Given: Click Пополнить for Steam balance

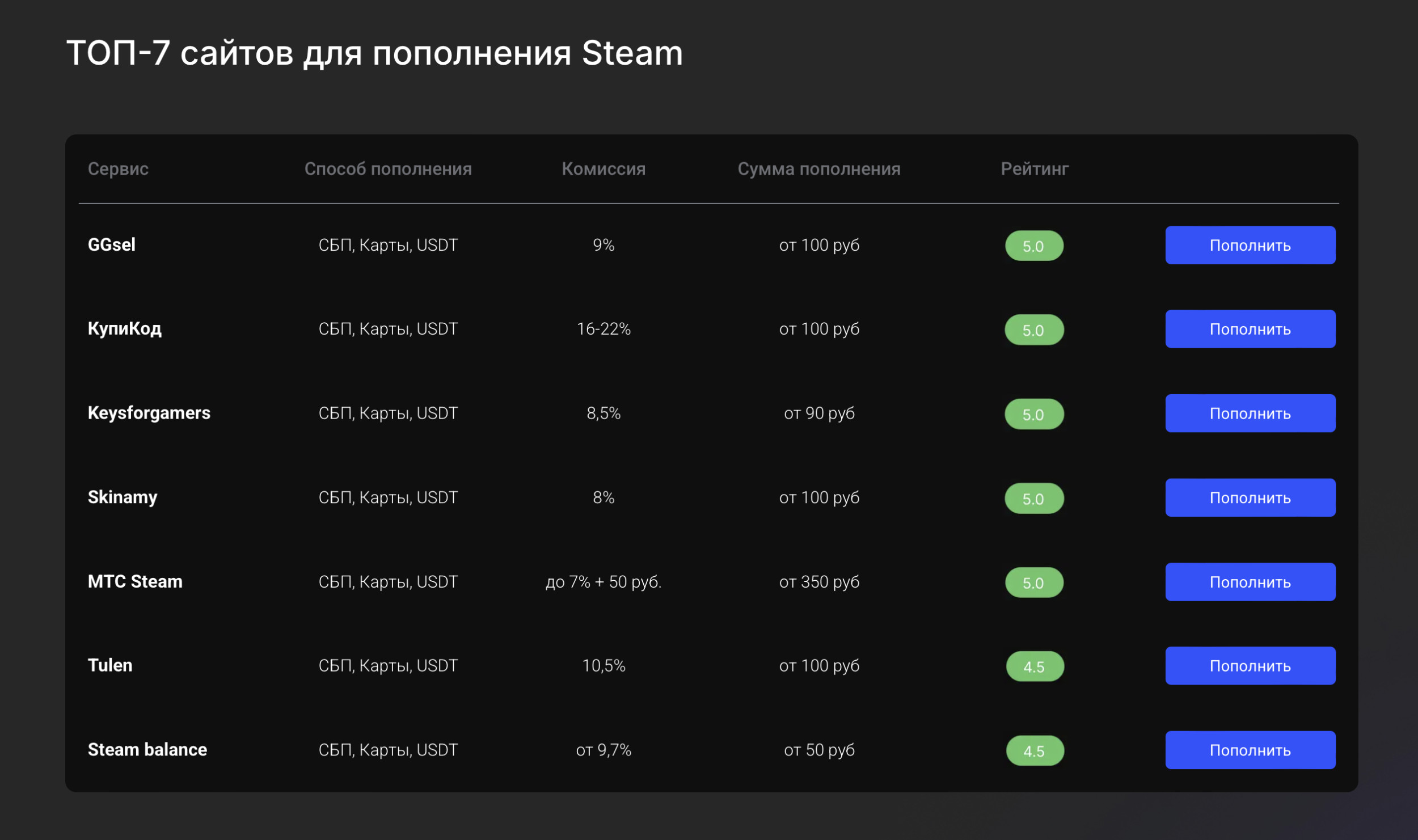Looking at the screenshot, I should [1250, 750].
